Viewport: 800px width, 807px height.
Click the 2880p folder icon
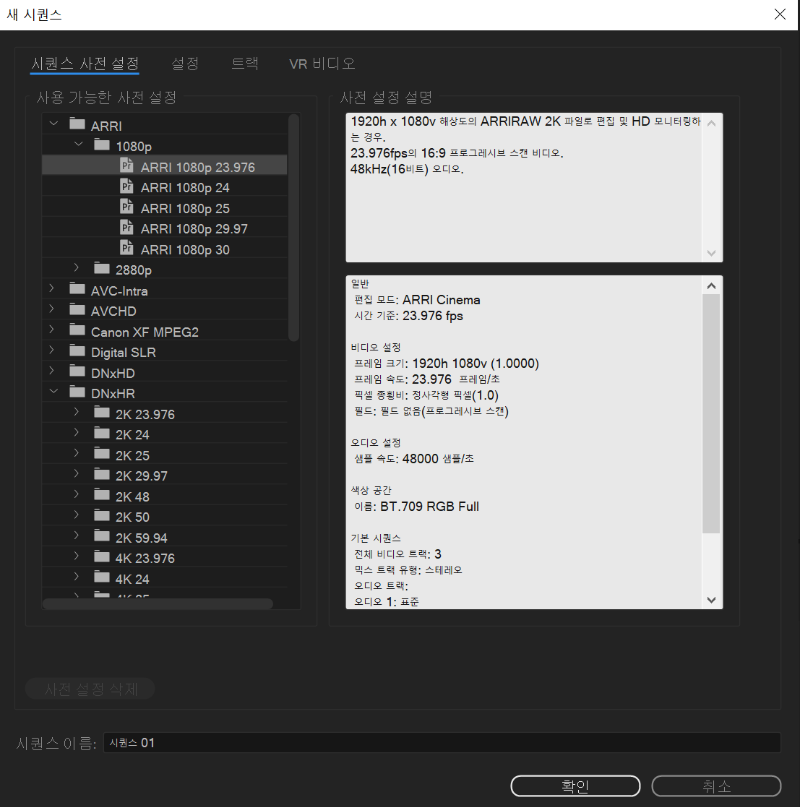coord(102,268)
